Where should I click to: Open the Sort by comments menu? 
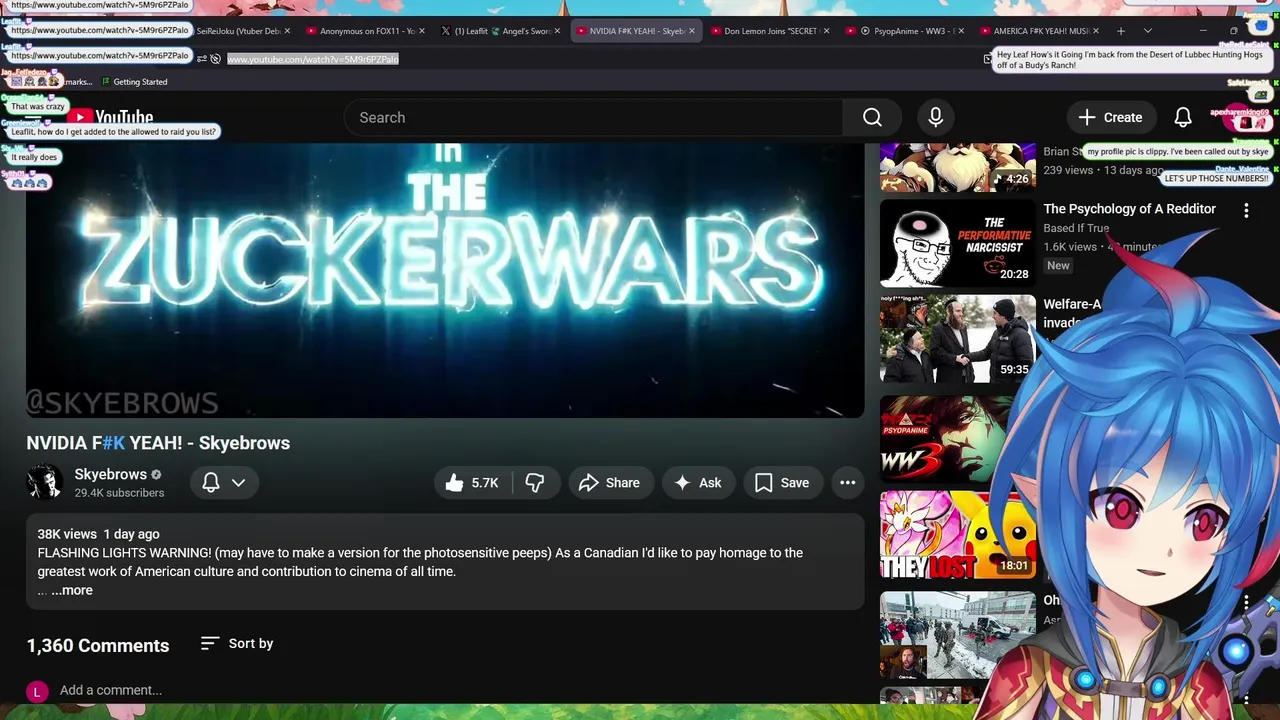point(237,644)
